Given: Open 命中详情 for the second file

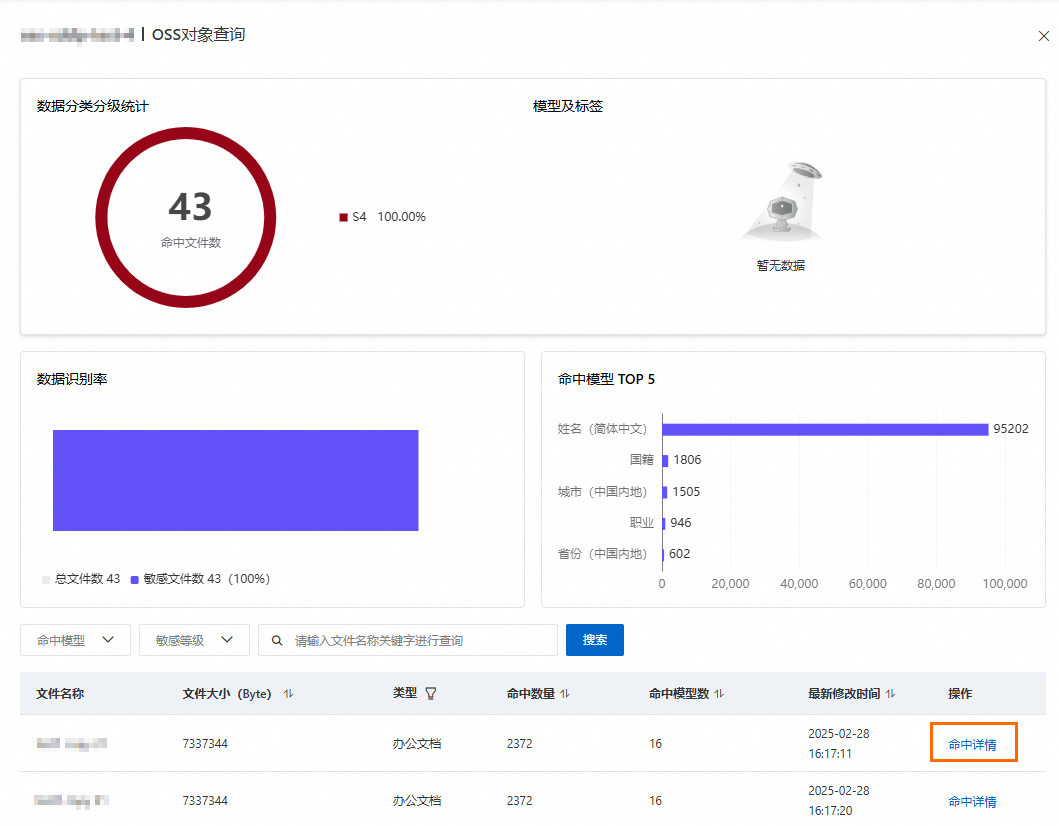Looking at the screenshot, I should [972, 801].
